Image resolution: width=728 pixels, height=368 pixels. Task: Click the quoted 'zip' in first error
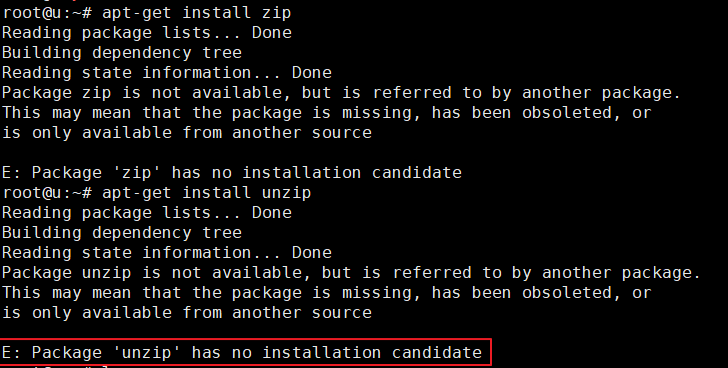click(136, 173)
